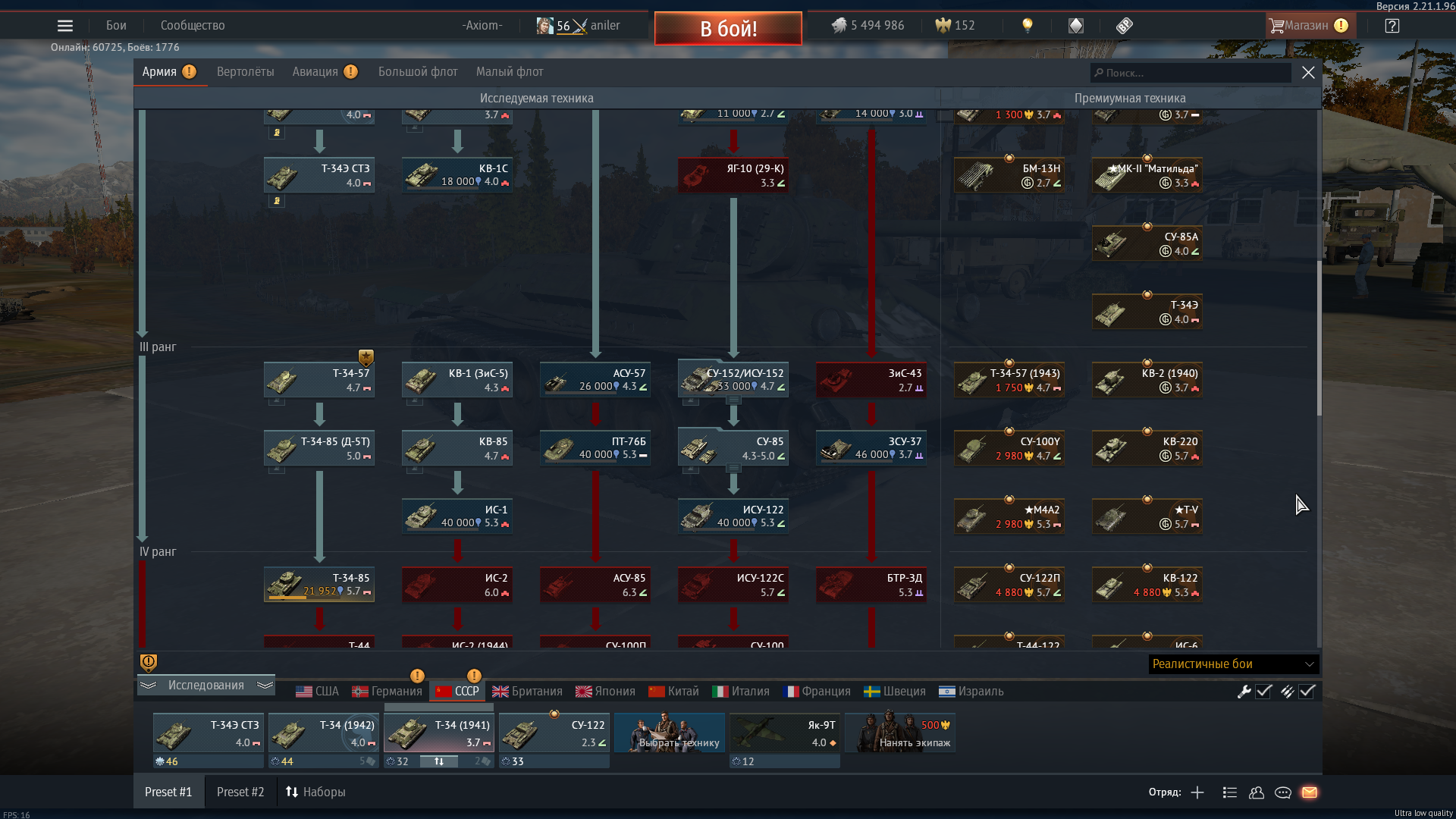This screenshot has height=819, width=1456.
Task: Add squad member with plus icon
Action: [x=1197, y=792]
